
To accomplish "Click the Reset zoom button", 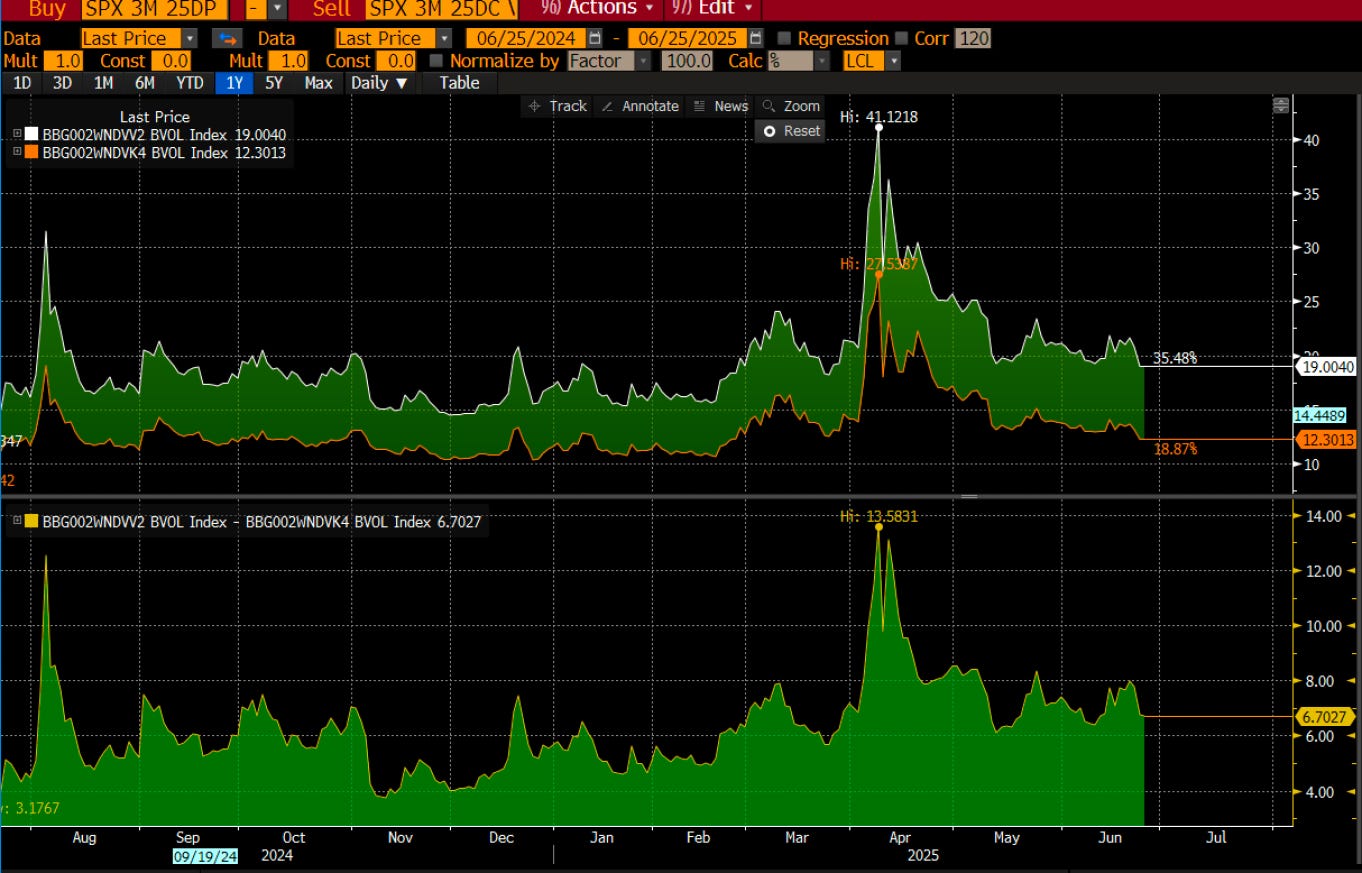I will pos(791,131).
